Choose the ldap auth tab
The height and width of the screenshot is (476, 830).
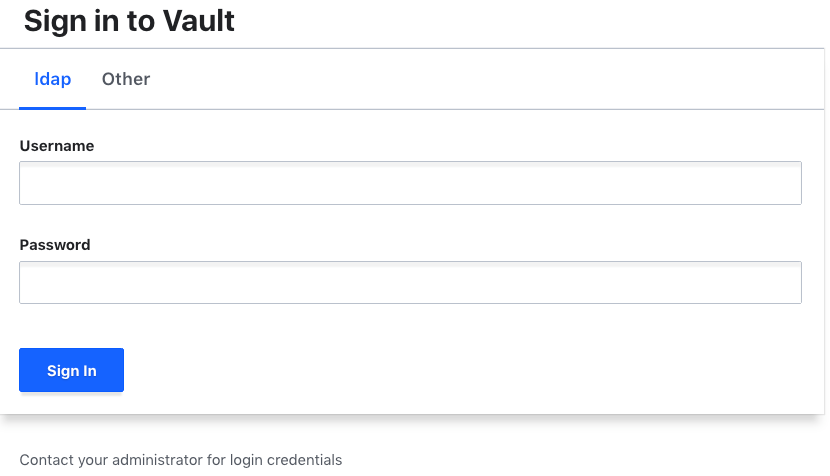[x=52, y=79]
